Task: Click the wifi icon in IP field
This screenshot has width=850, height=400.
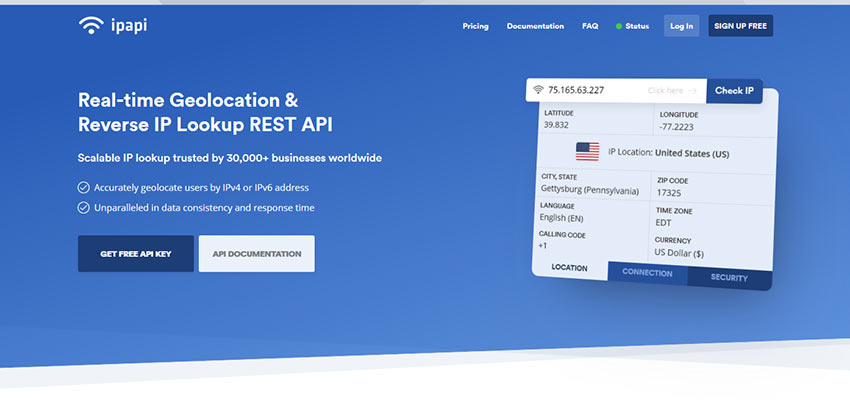Action: click(538, 90)
